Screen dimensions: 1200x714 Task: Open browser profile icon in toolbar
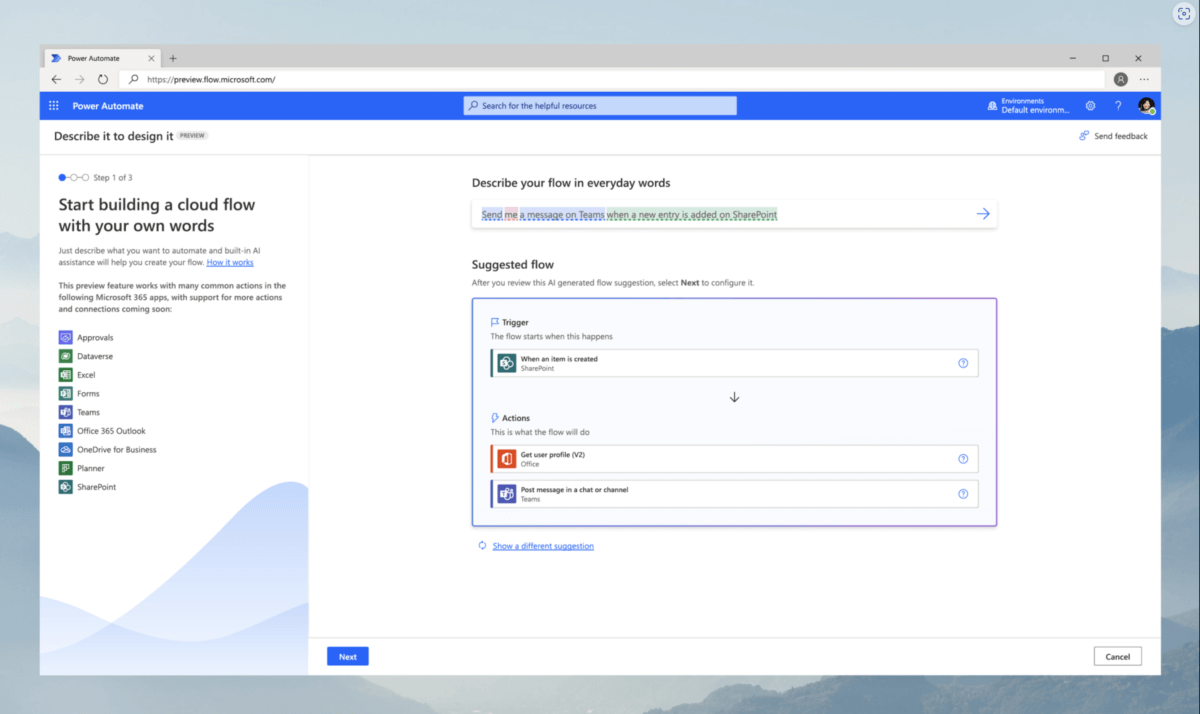tap(1121, 79)
